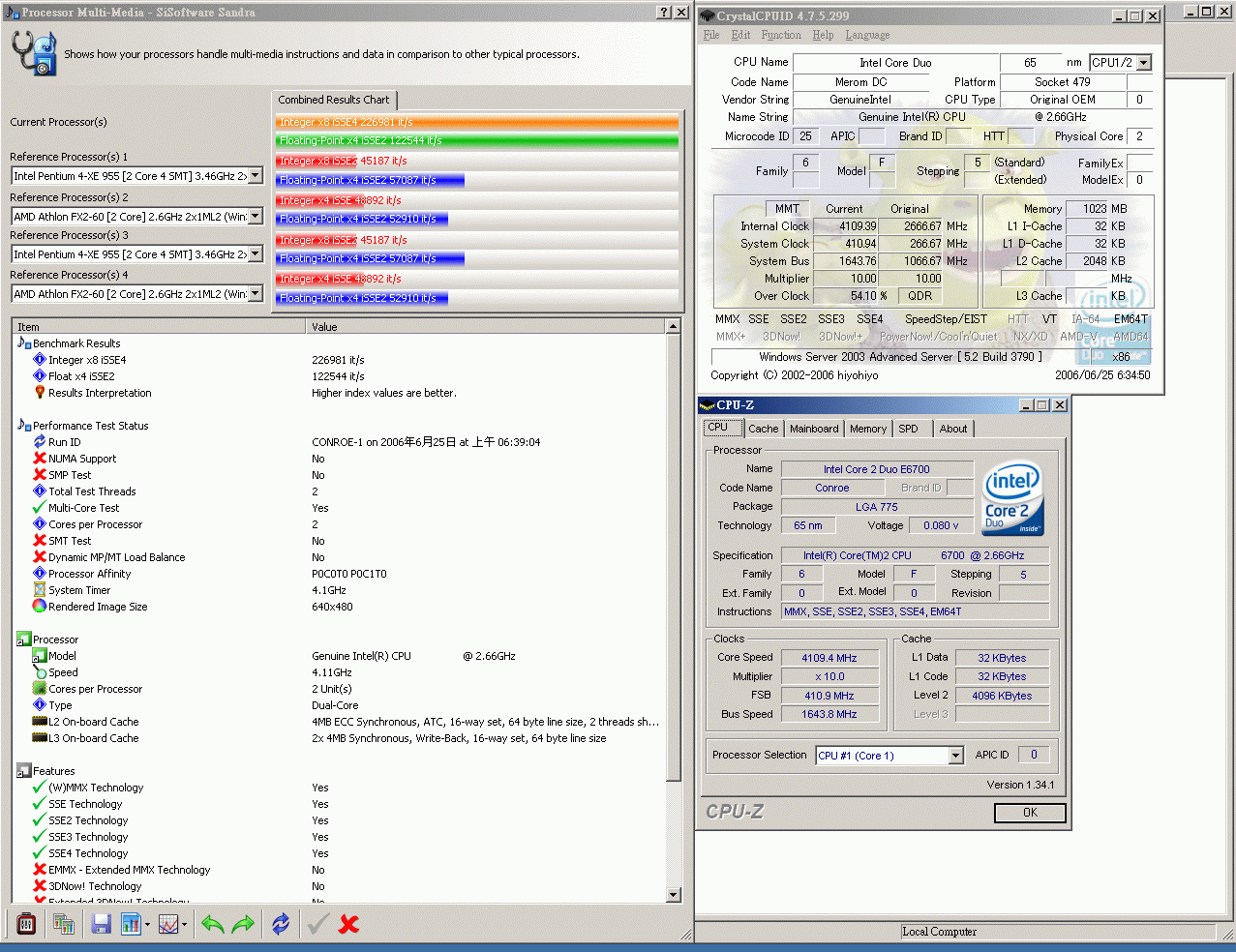Open the module options icon in Sandra toolbar
This screenshot has width=1236, height=952.
26,924
